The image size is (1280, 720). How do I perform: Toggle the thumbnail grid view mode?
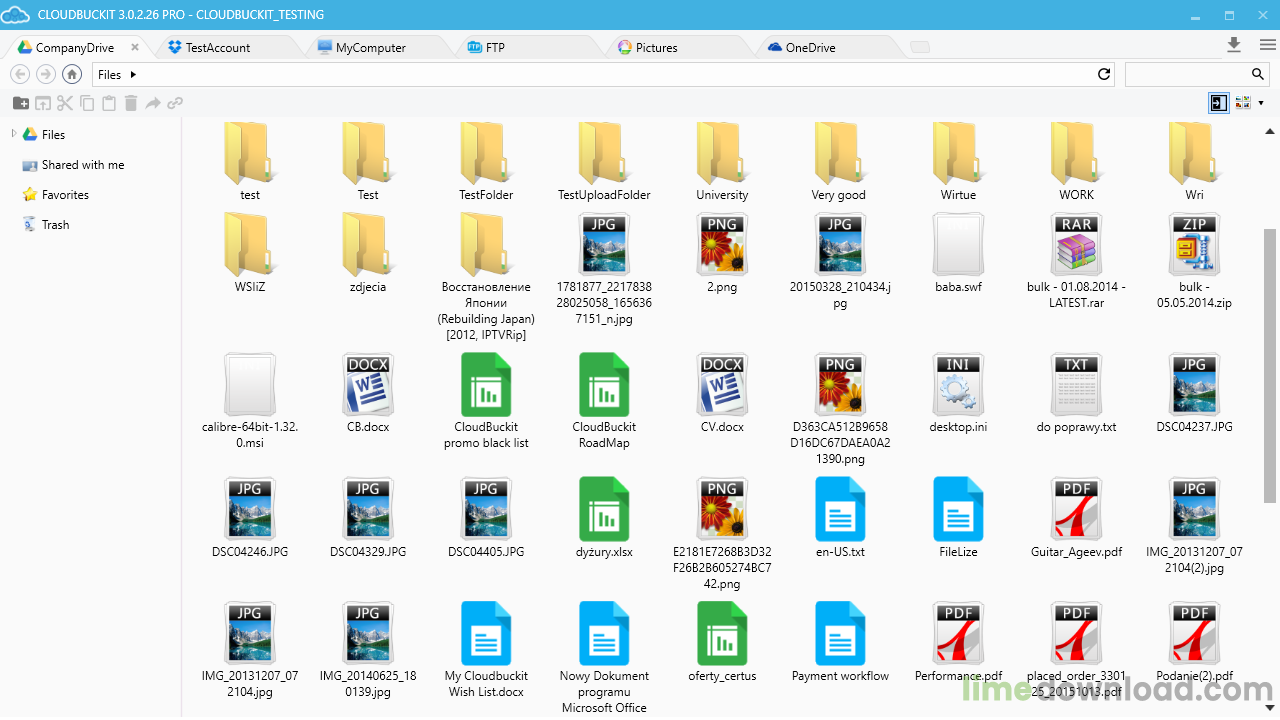pos(1242,102)
